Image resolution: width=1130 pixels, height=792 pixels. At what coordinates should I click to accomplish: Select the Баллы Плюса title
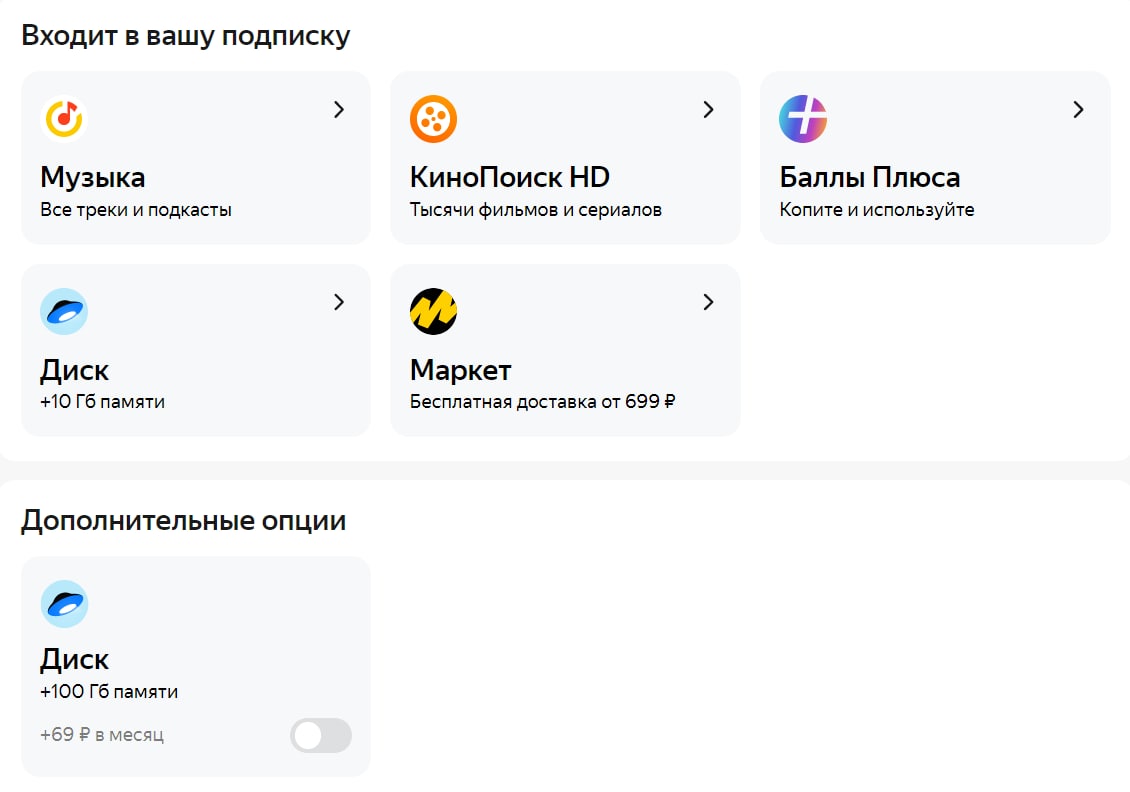point(870,178)
